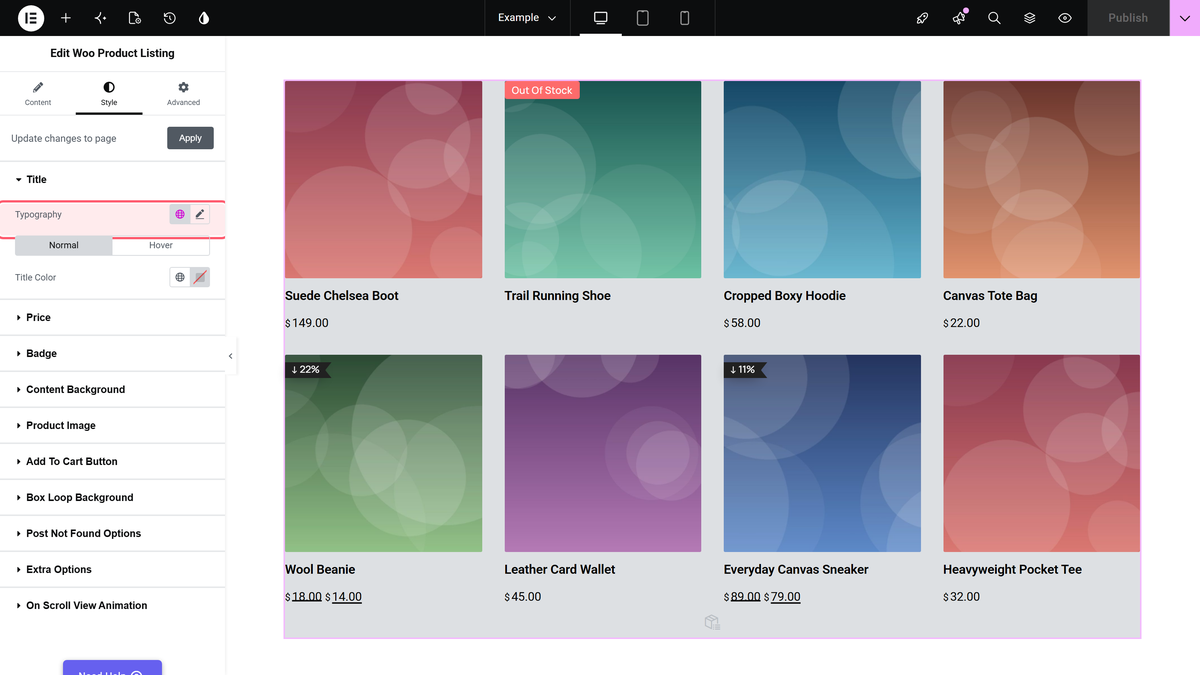Expand the Content Background section
This screenshot has width=1200, height=675.
coord(113,389)
